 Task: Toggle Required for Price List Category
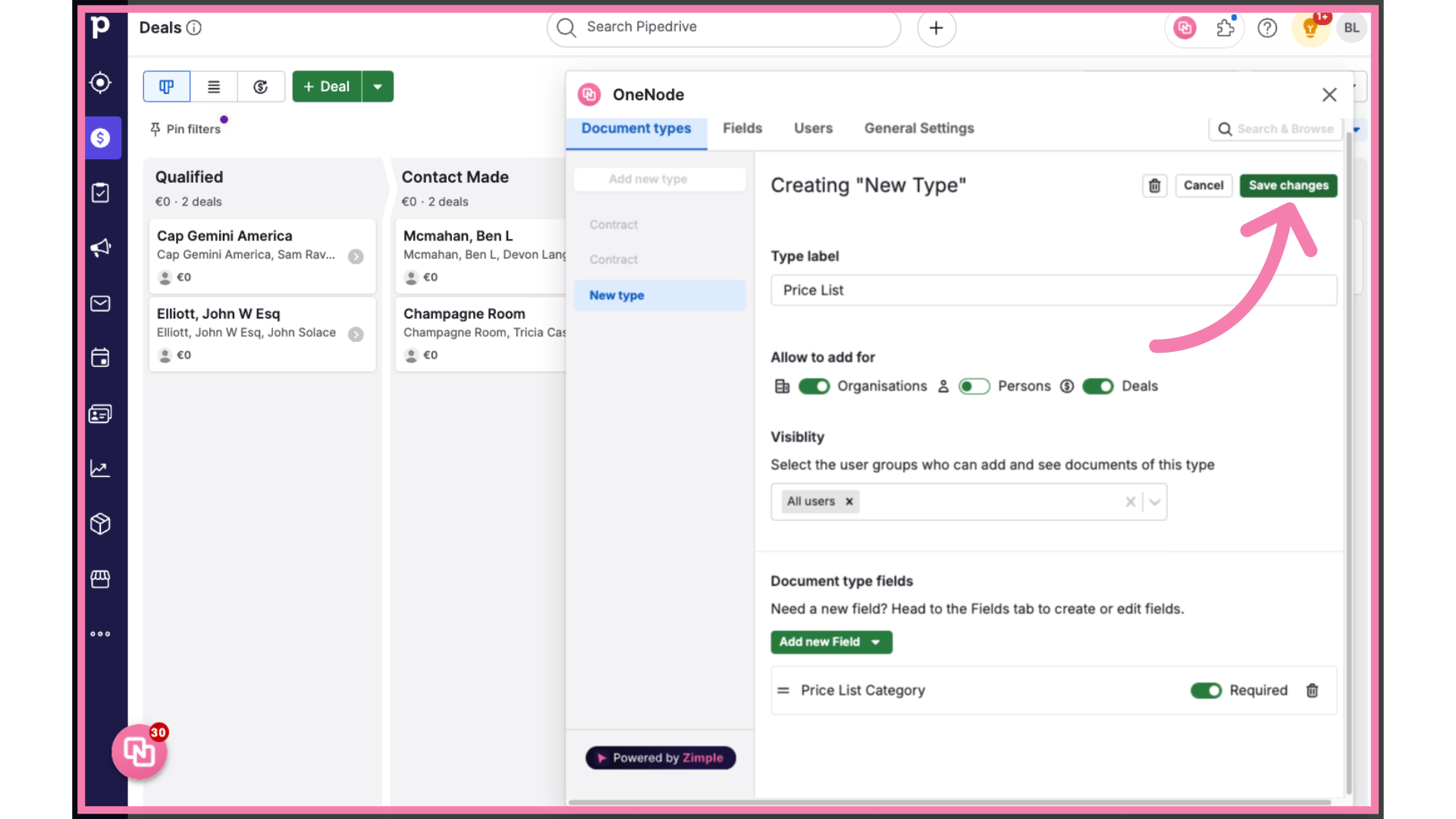point(1206,690)
